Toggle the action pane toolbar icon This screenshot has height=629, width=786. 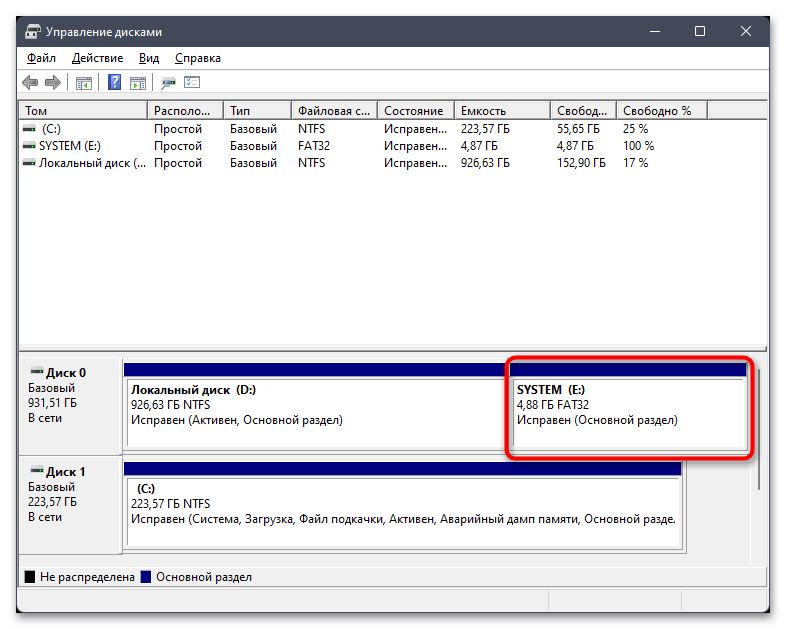pyautogui.click(x=138, y=83)
